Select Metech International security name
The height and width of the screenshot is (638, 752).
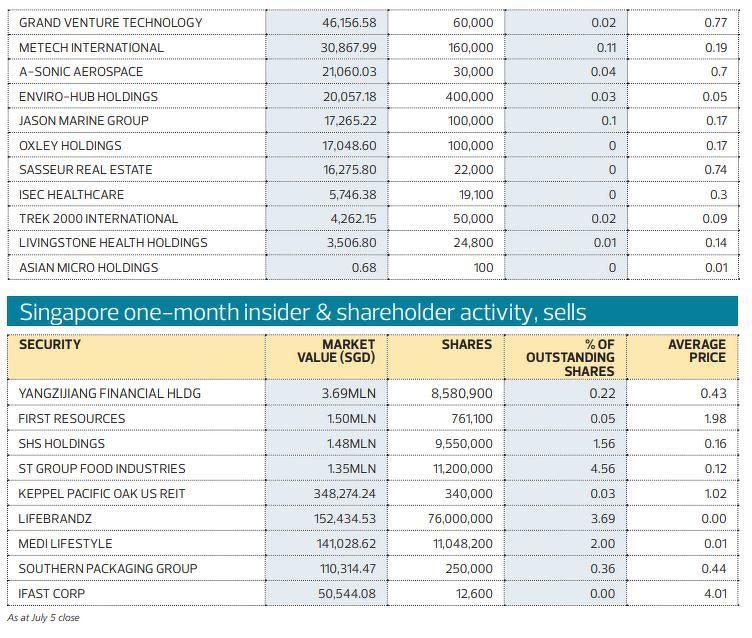(91, 47)
